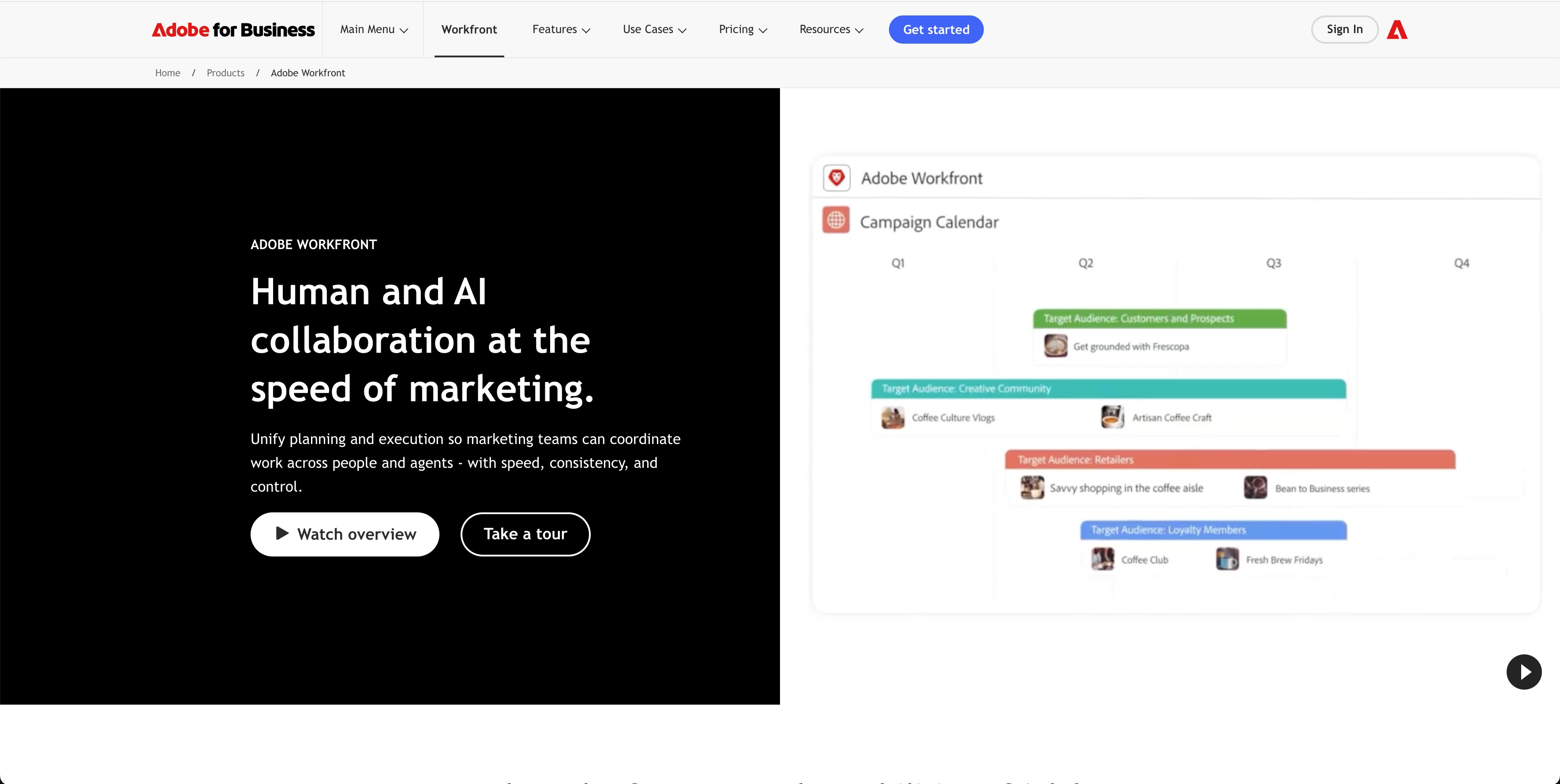Click the Get grounded with Frescopa thumbnail
Screen dimensions: 1560x784
coord(1056,346)
